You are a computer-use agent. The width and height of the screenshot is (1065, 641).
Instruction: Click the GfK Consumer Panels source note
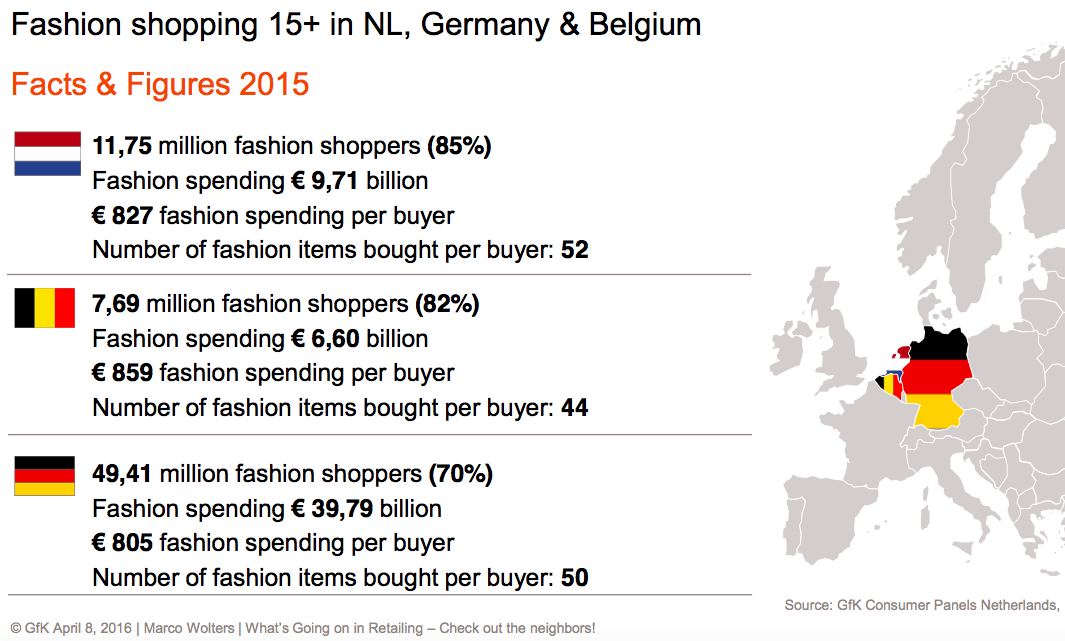(924, 605)
